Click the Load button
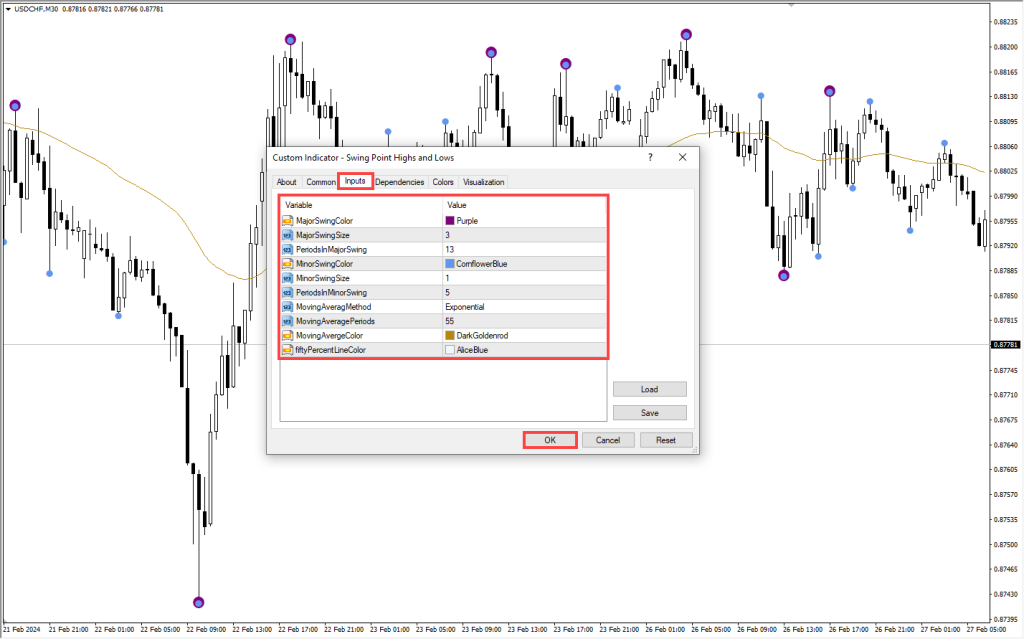 [x=650, y=389]
